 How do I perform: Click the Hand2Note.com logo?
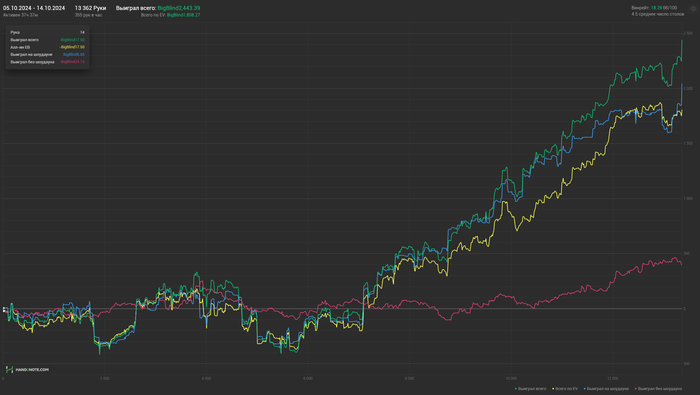(27, 370)
